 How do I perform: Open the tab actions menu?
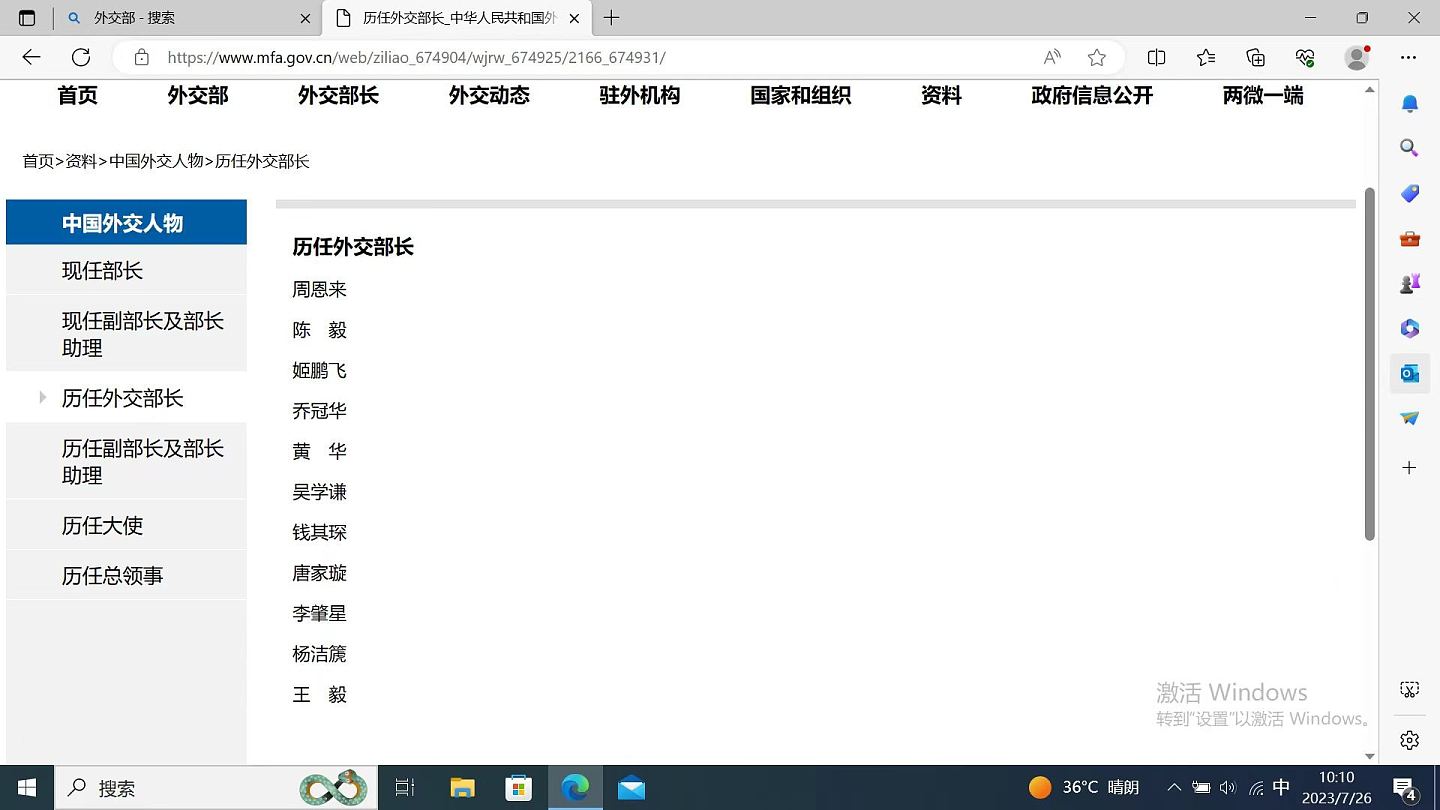pos(27,18)
